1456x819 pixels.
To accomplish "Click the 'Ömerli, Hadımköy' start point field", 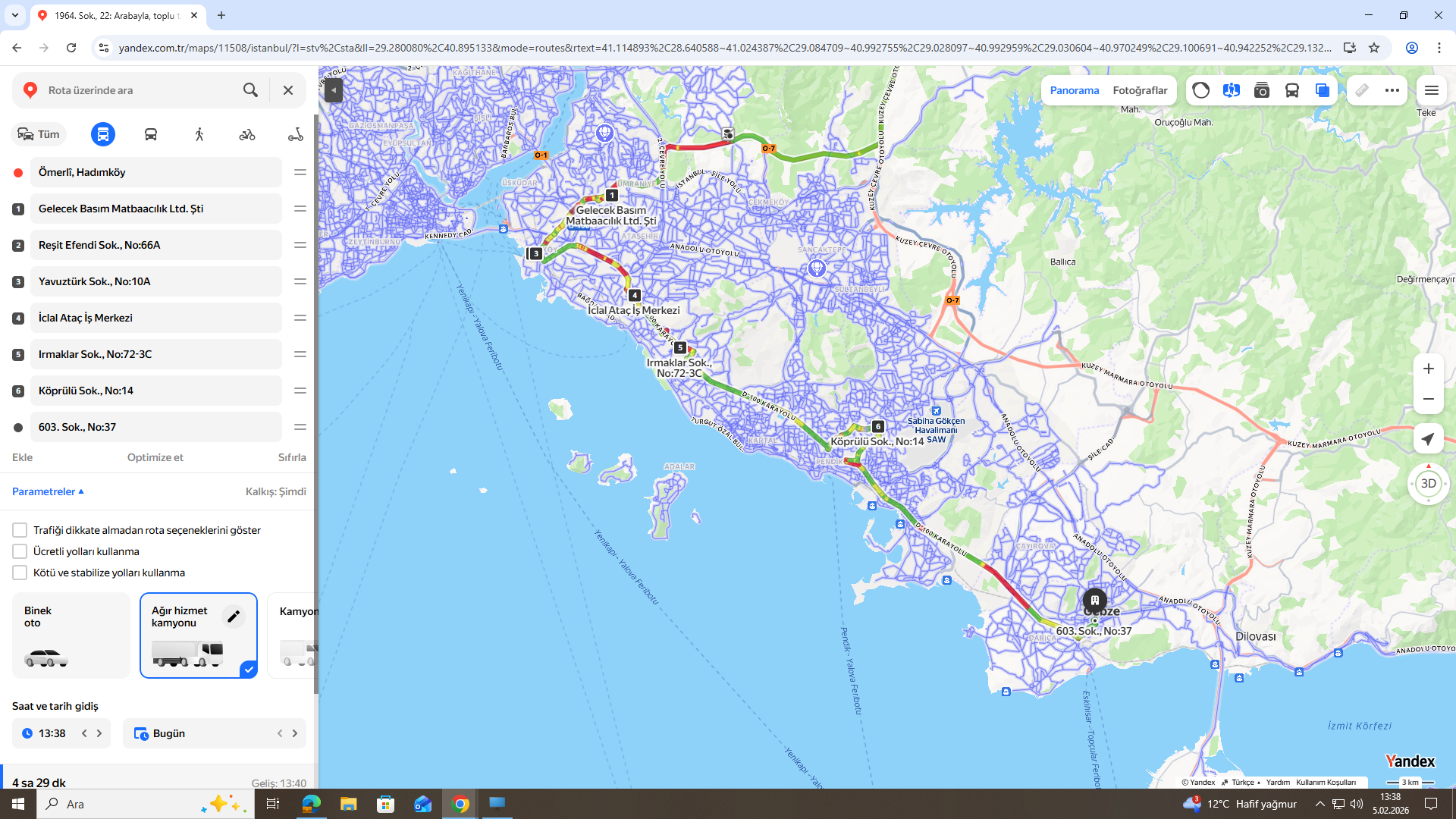I will pos(156,172).
